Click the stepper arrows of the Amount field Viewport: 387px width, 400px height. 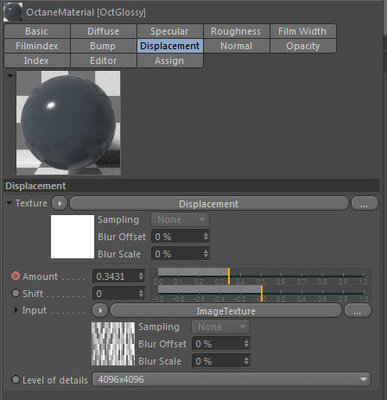tap(141, 276)
